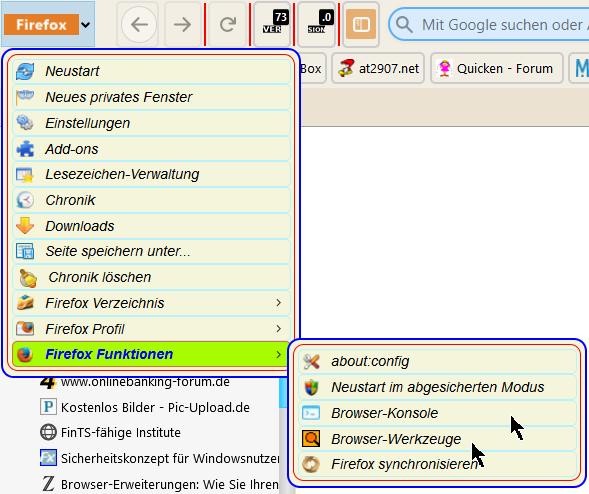
Task: Click the Firefox Verzeichnis folder icon
Action: (25, 303)
